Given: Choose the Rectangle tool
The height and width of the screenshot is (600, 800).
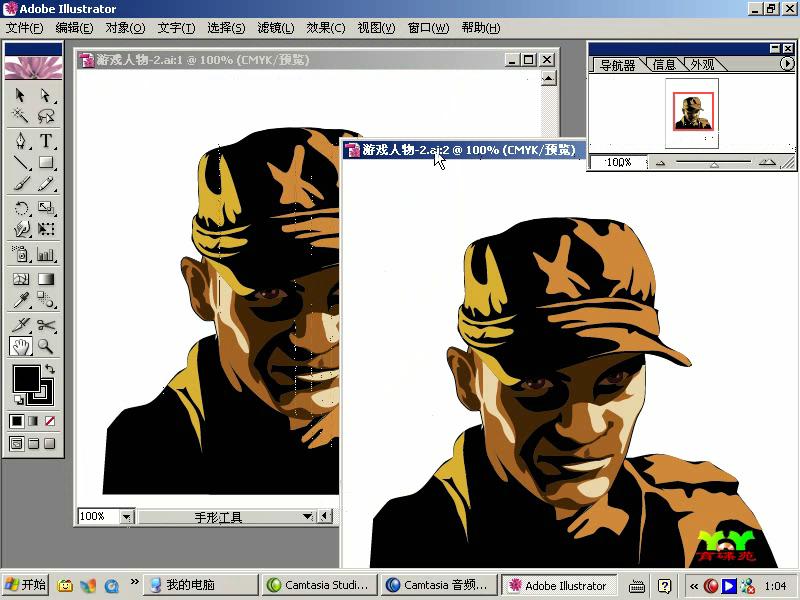Looking at the screenshot, I should click(x=45, y=162).
